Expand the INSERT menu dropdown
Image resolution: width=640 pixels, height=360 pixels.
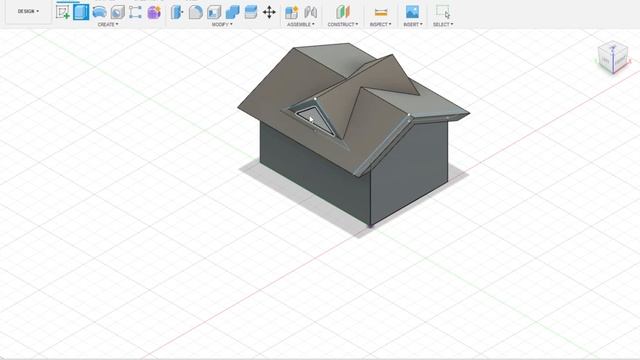413,24
